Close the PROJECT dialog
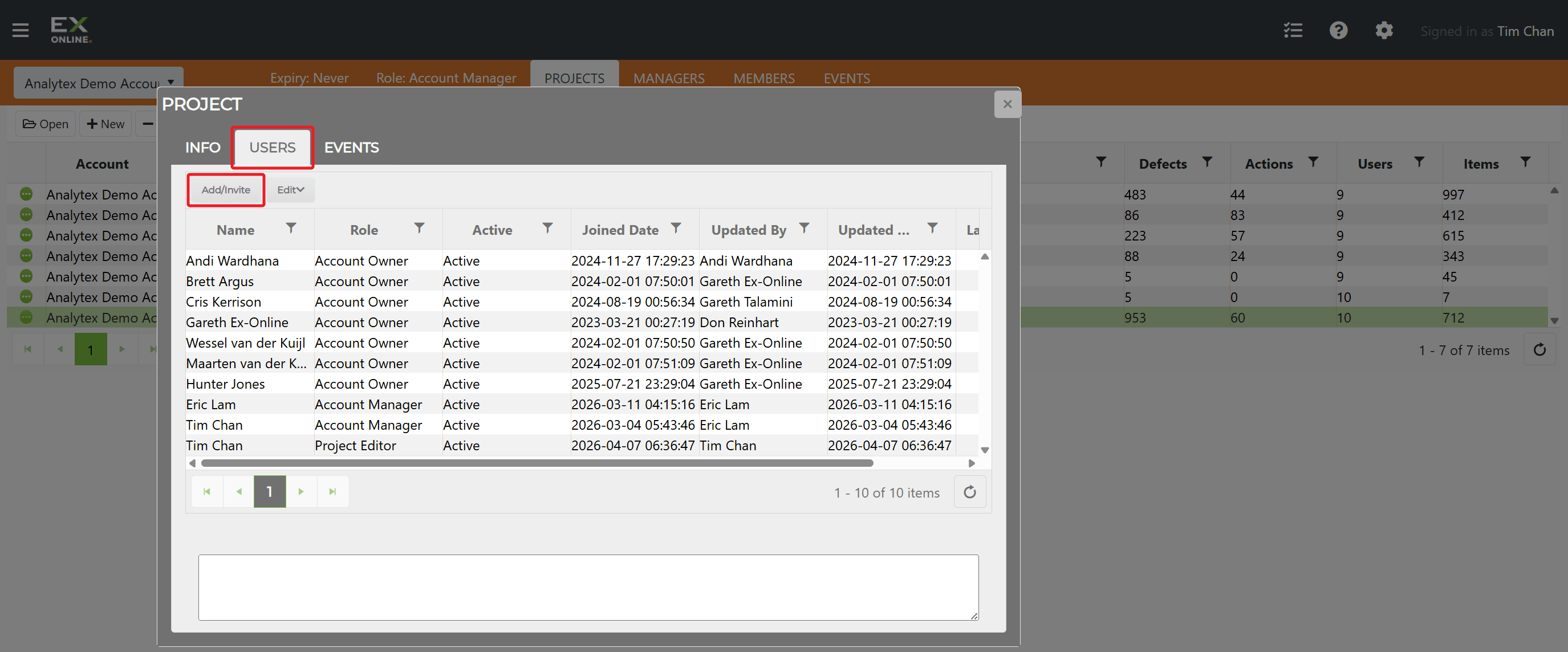This screenshot has height=652, width=1568. pyautogui.click(x=1008, y=104)
